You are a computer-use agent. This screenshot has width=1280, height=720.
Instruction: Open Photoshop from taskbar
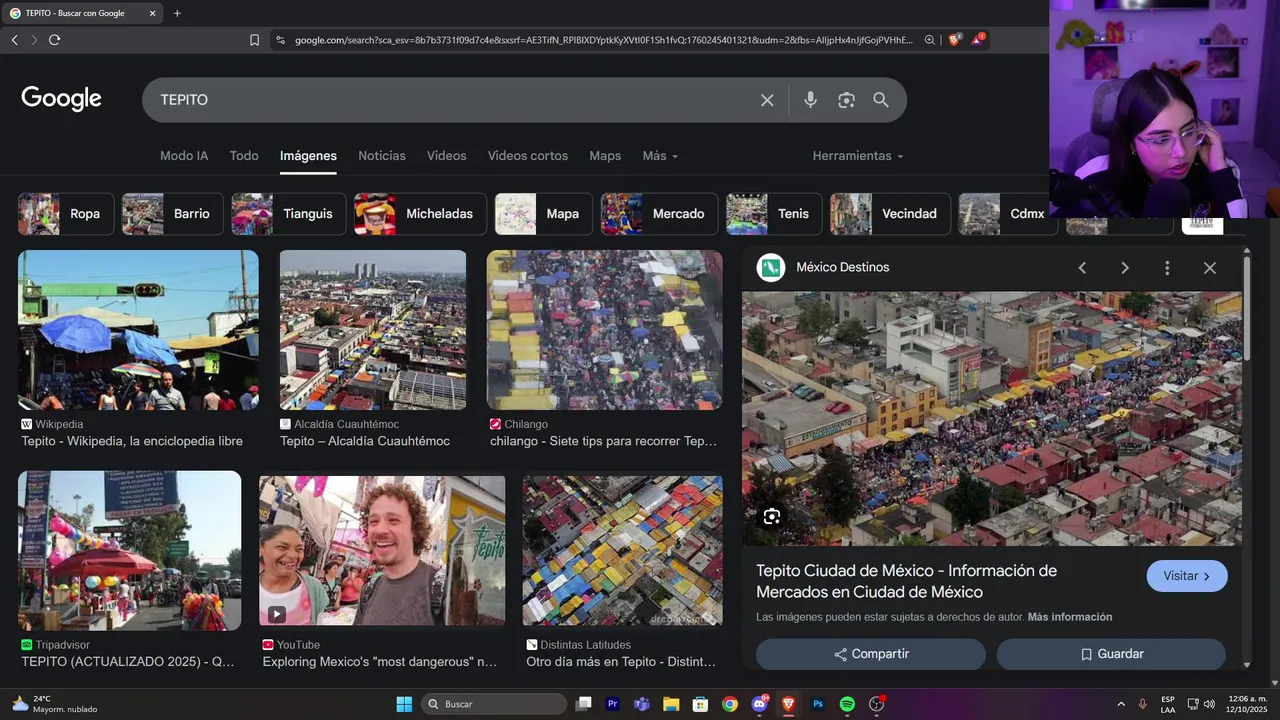818,704
